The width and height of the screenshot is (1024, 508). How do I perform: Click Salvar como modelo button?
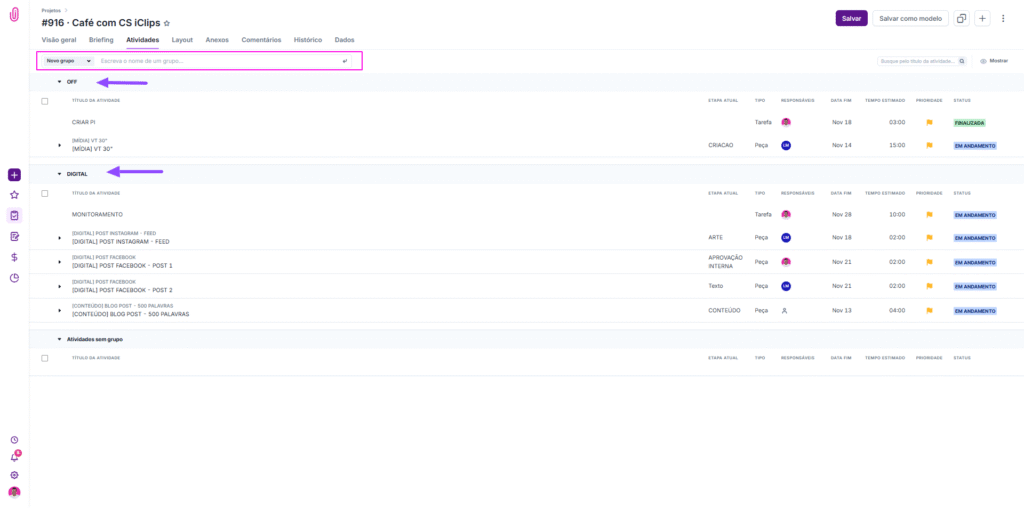[x=909, y=18]
